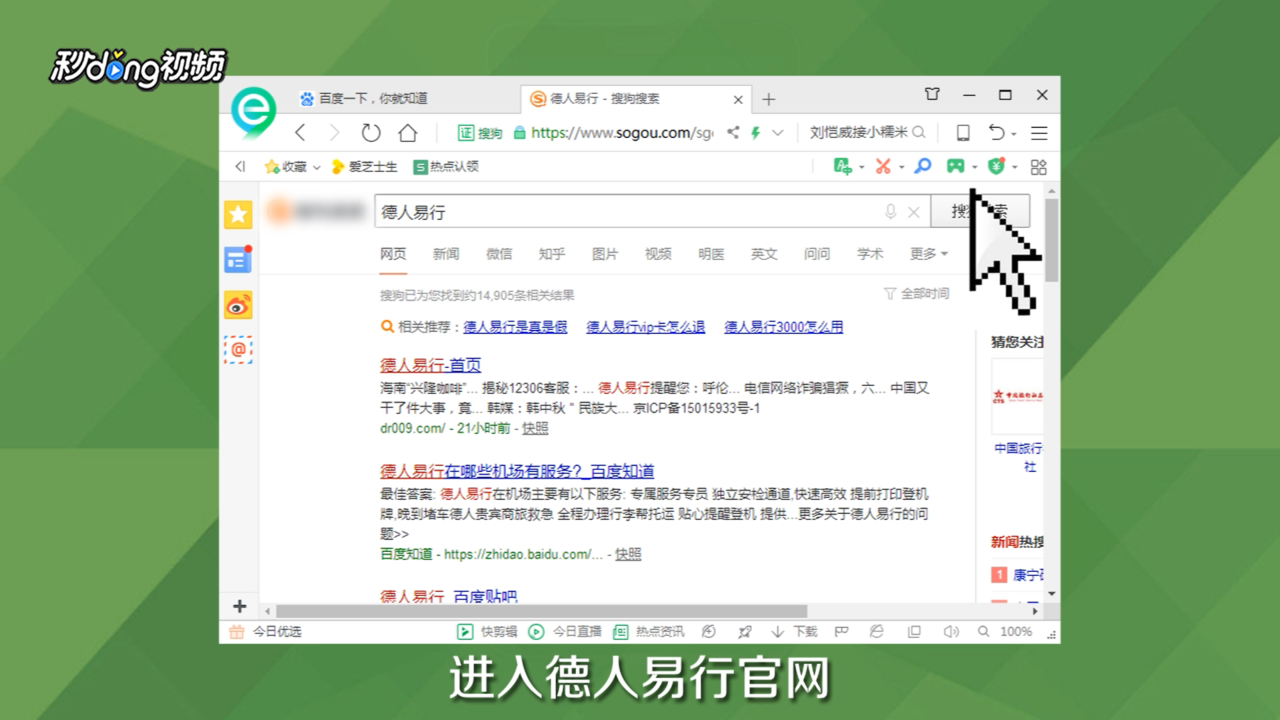Screen dimensions: 1280x720
Task: Click the green gamepad extension icon
Action: (x=956, y=166)
